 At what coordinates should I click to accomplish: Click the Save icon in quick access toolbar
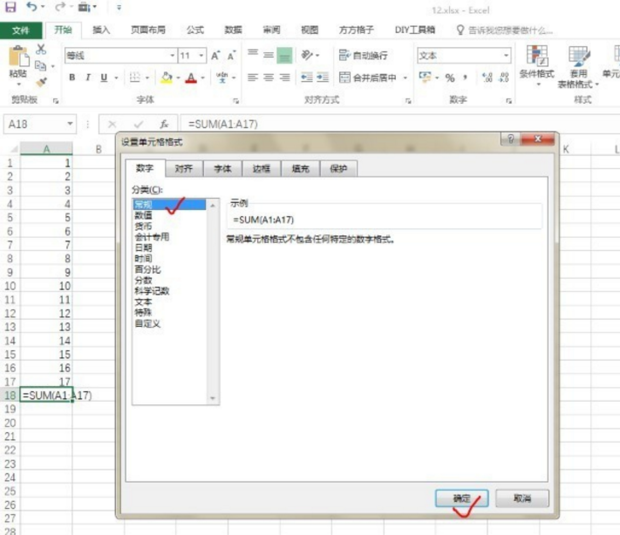10,7
